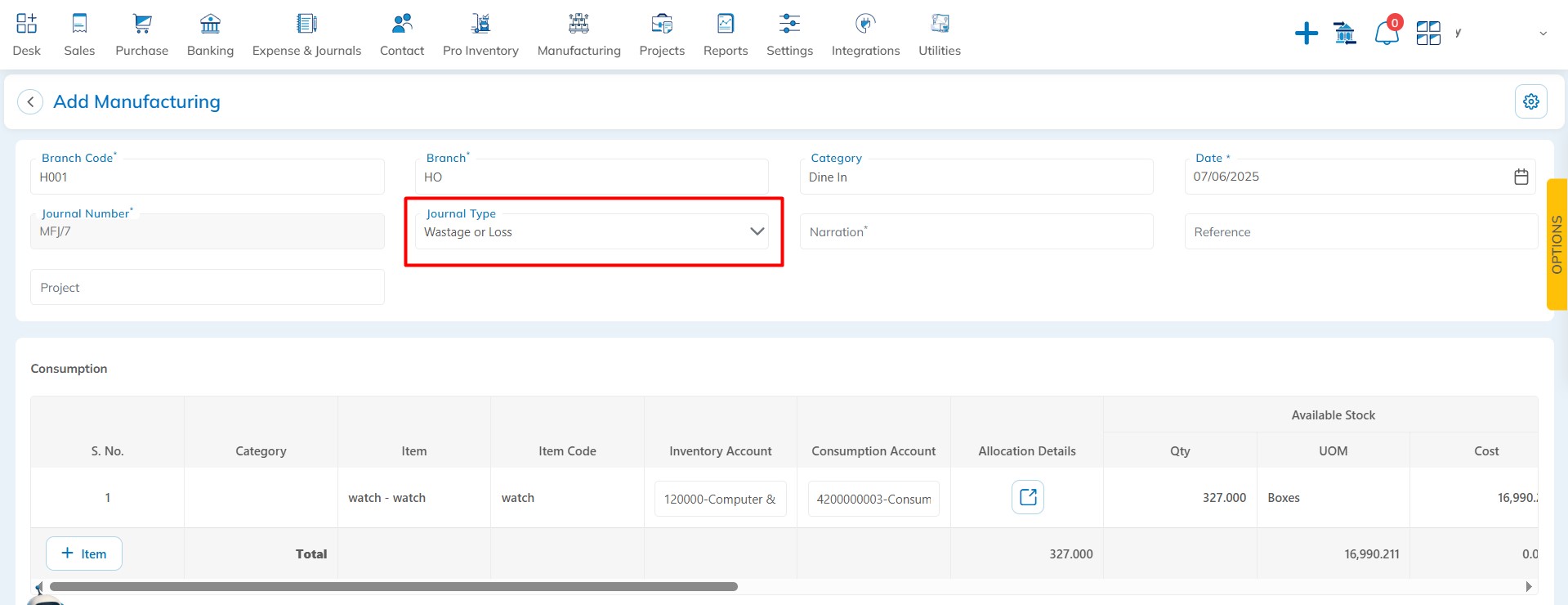
Task: Open the Date calendar picker icon
Action: coord(1521,177)
